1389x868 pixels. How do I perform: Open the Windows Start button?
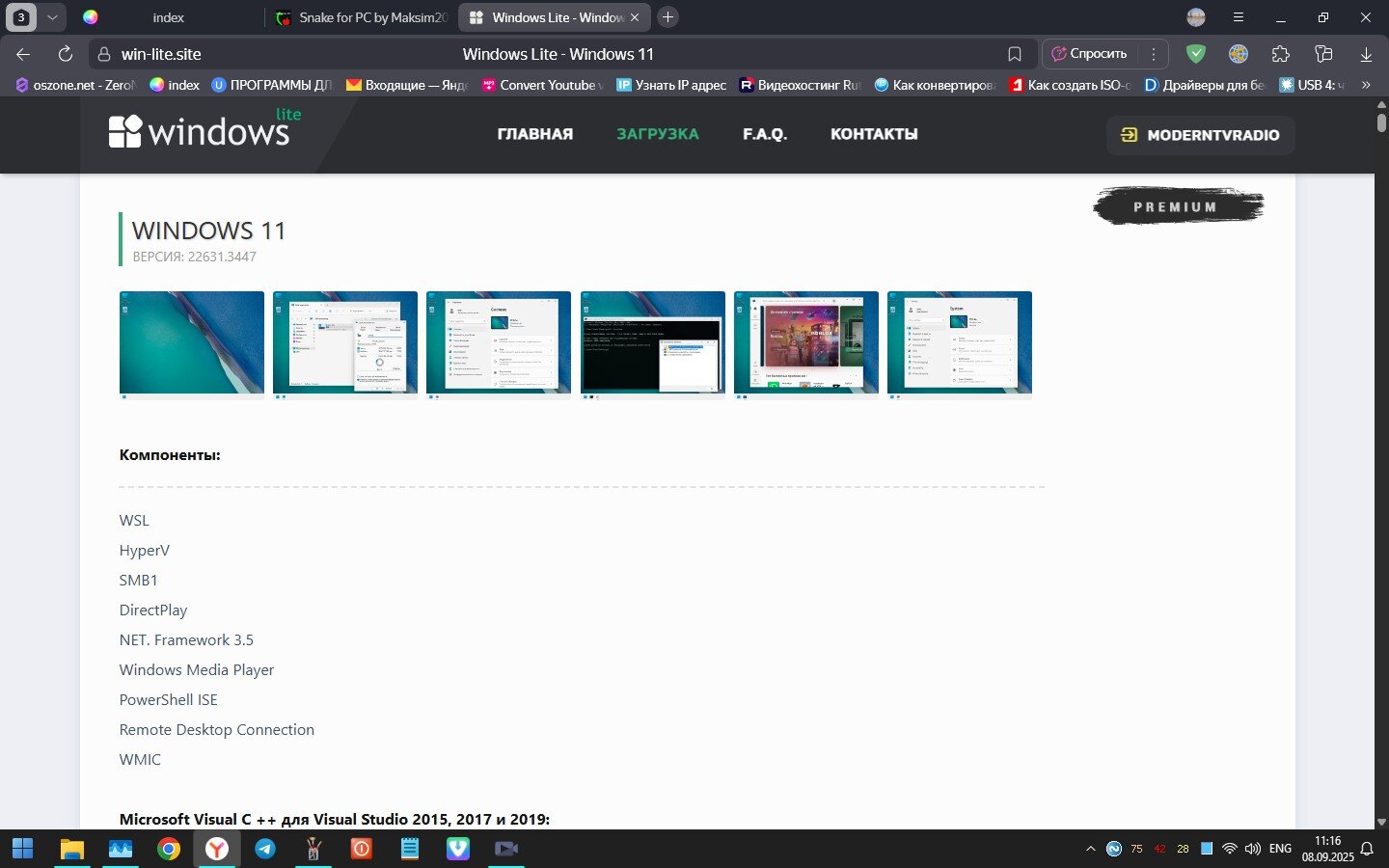[x=22, y=849]
